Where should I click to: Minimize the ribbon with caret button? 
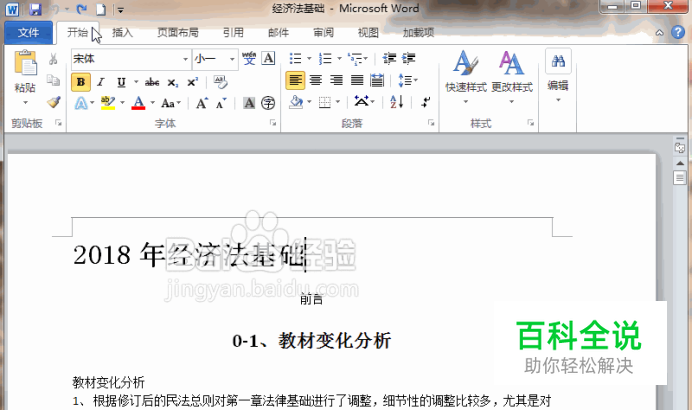[x=659, y=32]
